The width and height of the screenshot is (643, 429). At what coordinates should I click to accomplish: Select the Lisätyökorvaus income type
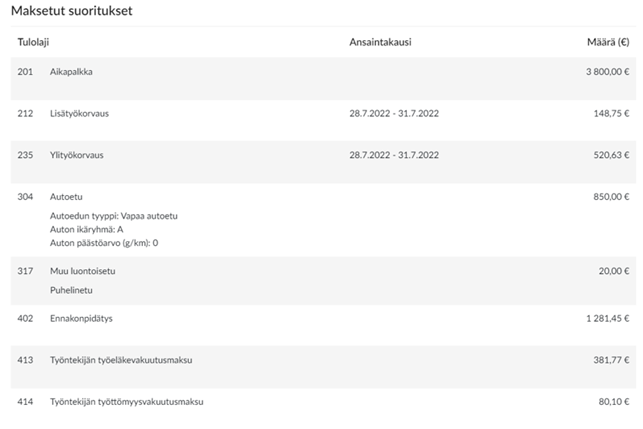[x=80, y=113]
